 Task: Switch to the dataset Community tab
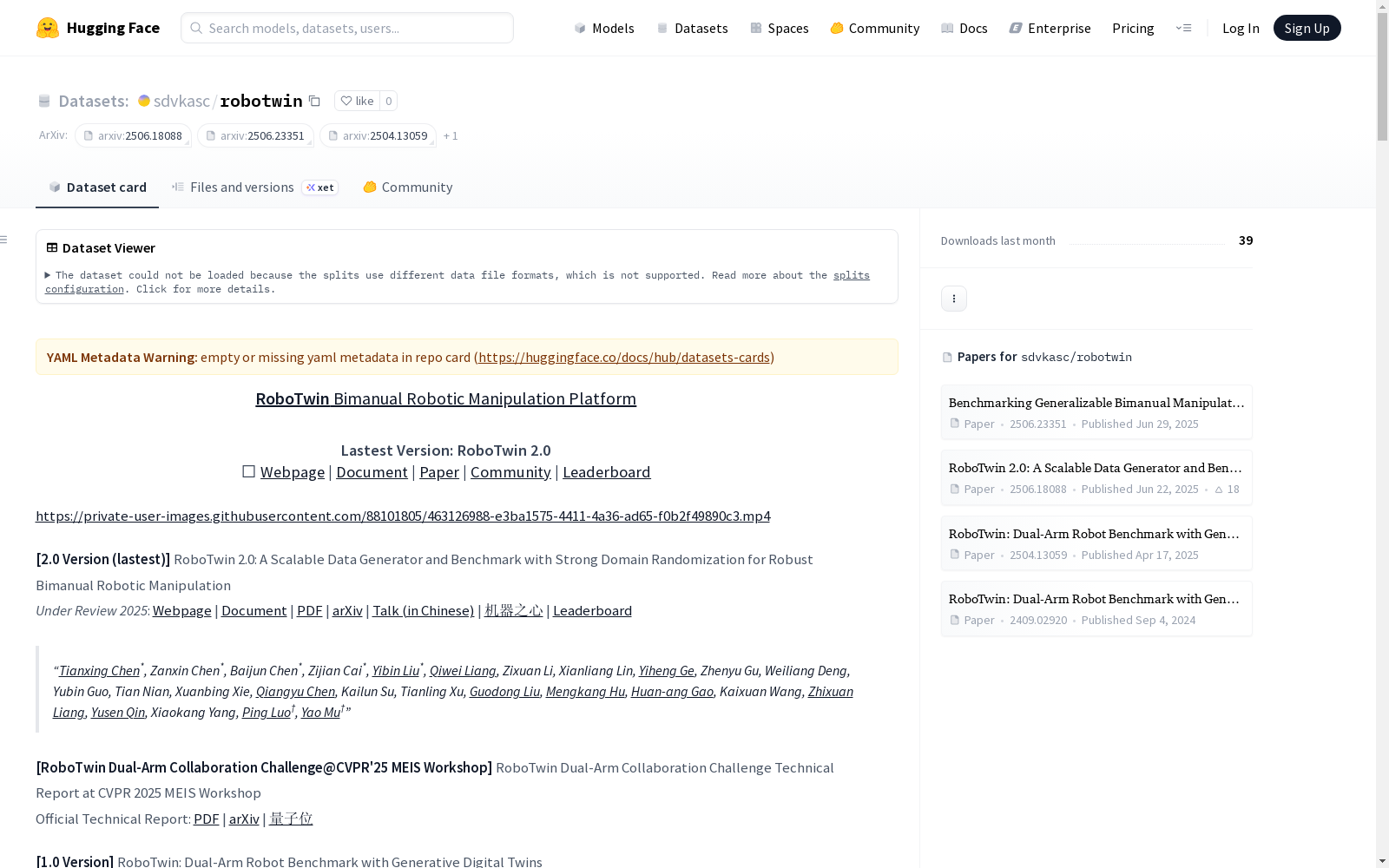407,187
